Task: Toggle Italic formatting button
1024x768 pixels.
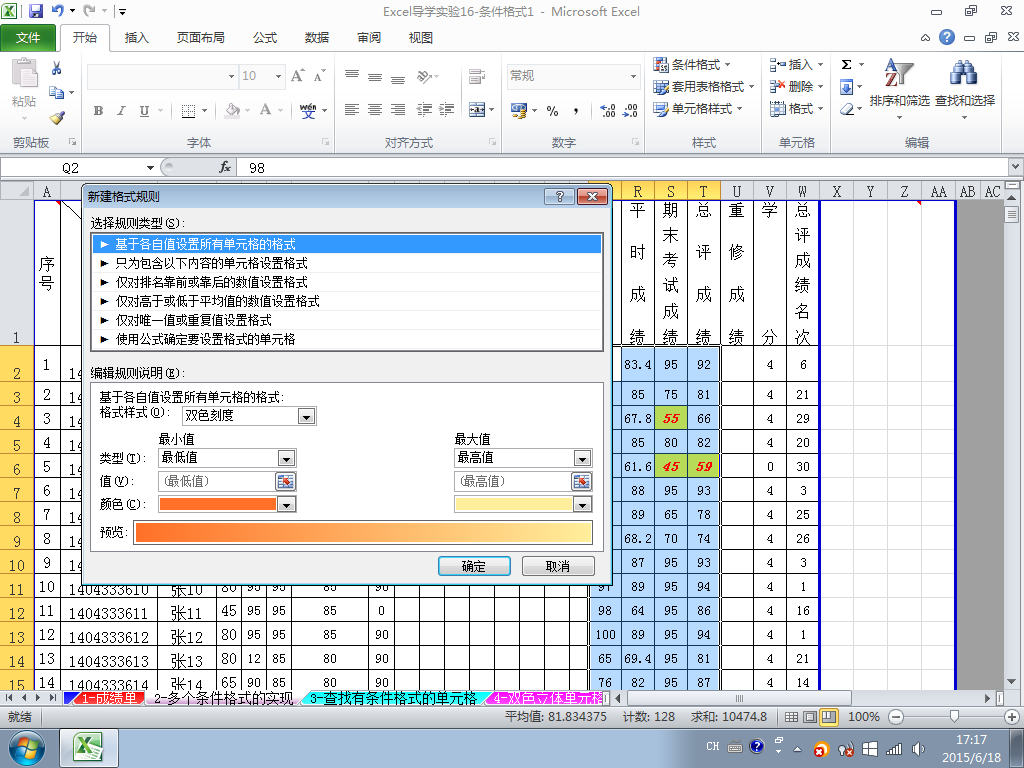Action: point(121,111)
